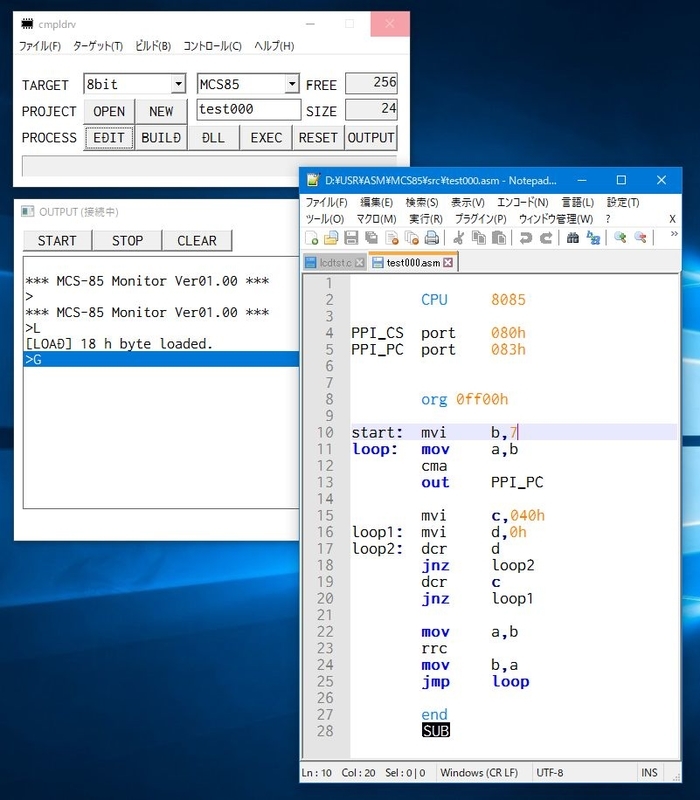Screen dimensions: 700x800
Task: Expand hidden toolbar items chevron
Action: pos(674,234)
